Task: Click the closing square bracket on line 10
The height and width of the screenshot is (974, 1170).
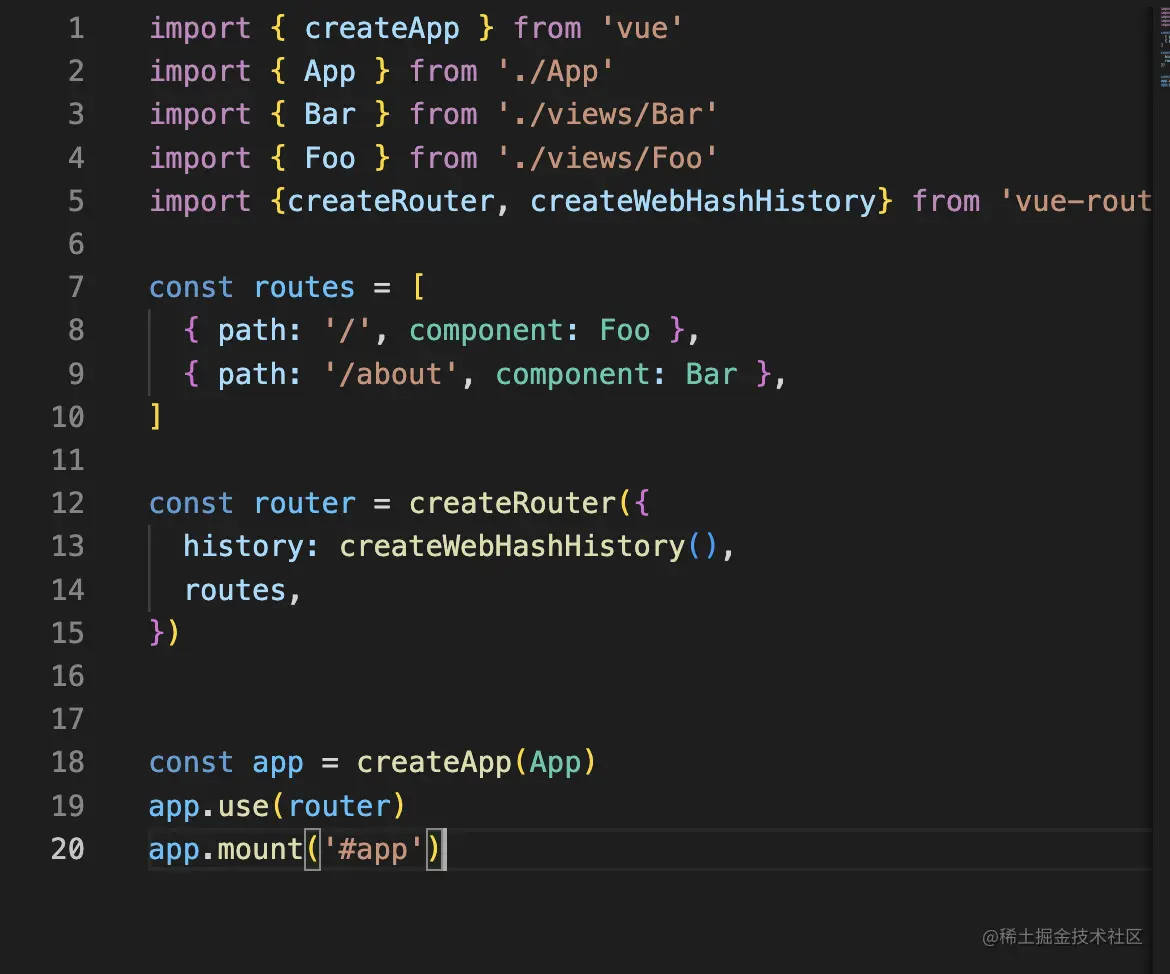Action: click(x=156, y=416)
